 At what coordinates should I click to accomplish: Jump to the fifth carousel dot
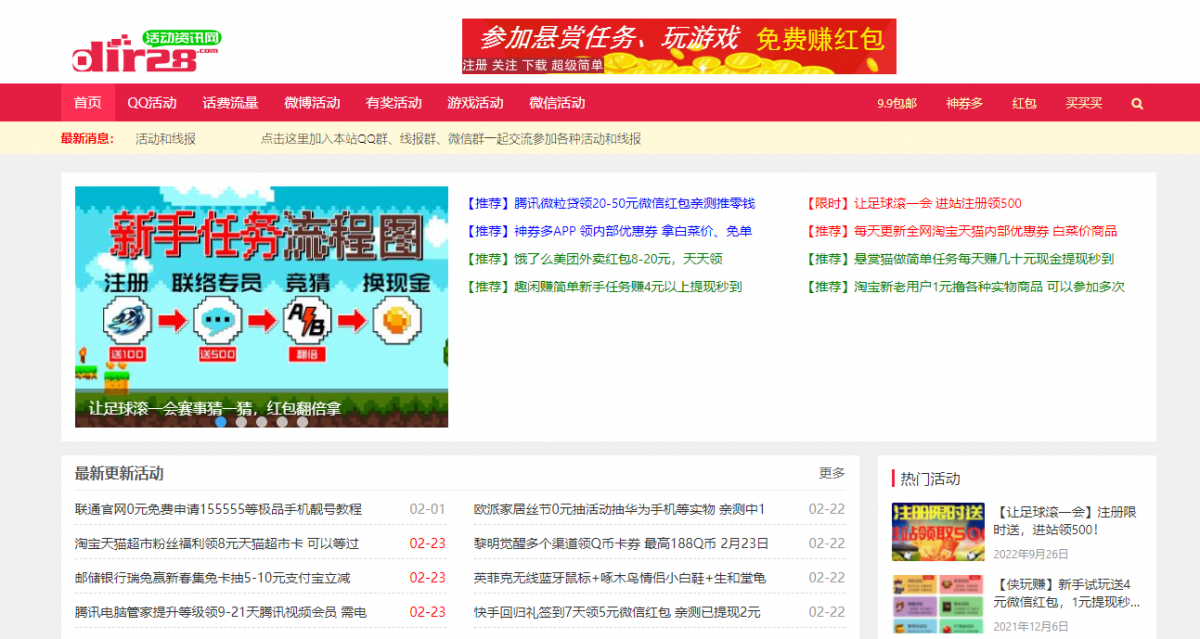(303, 421)
